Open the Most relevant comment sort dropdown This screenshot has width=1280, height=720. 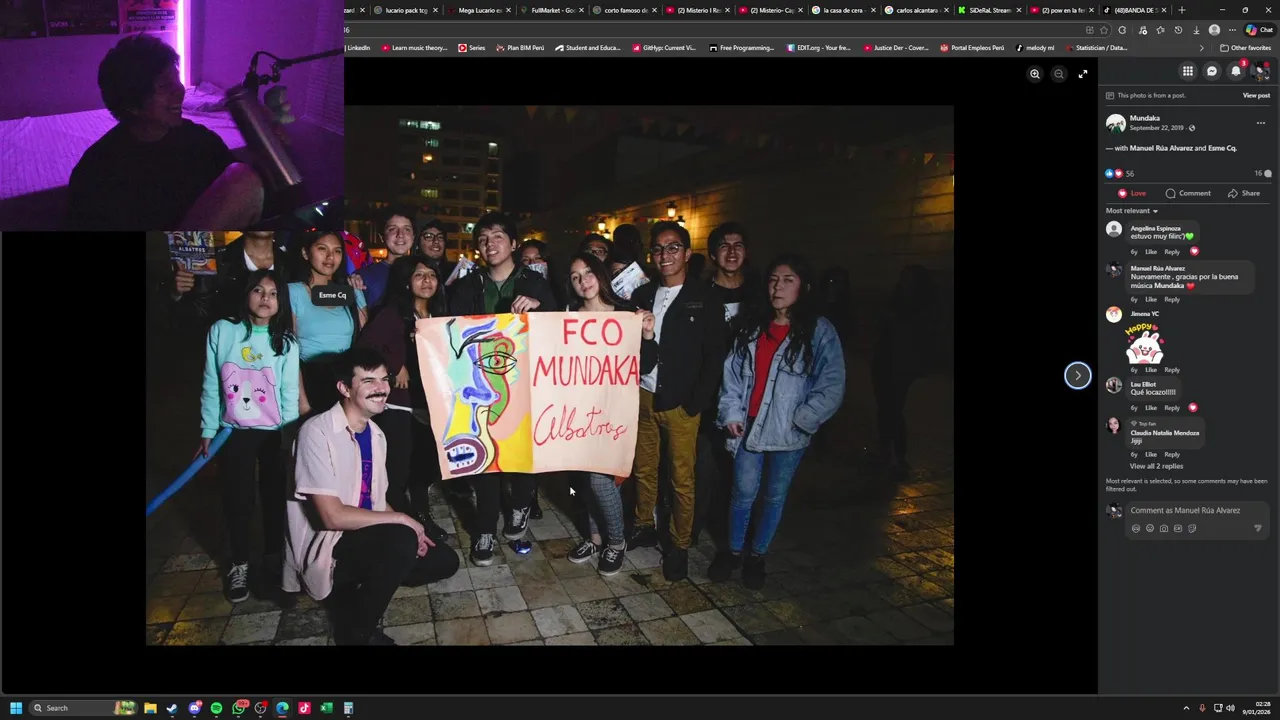tap(1132, 211)
